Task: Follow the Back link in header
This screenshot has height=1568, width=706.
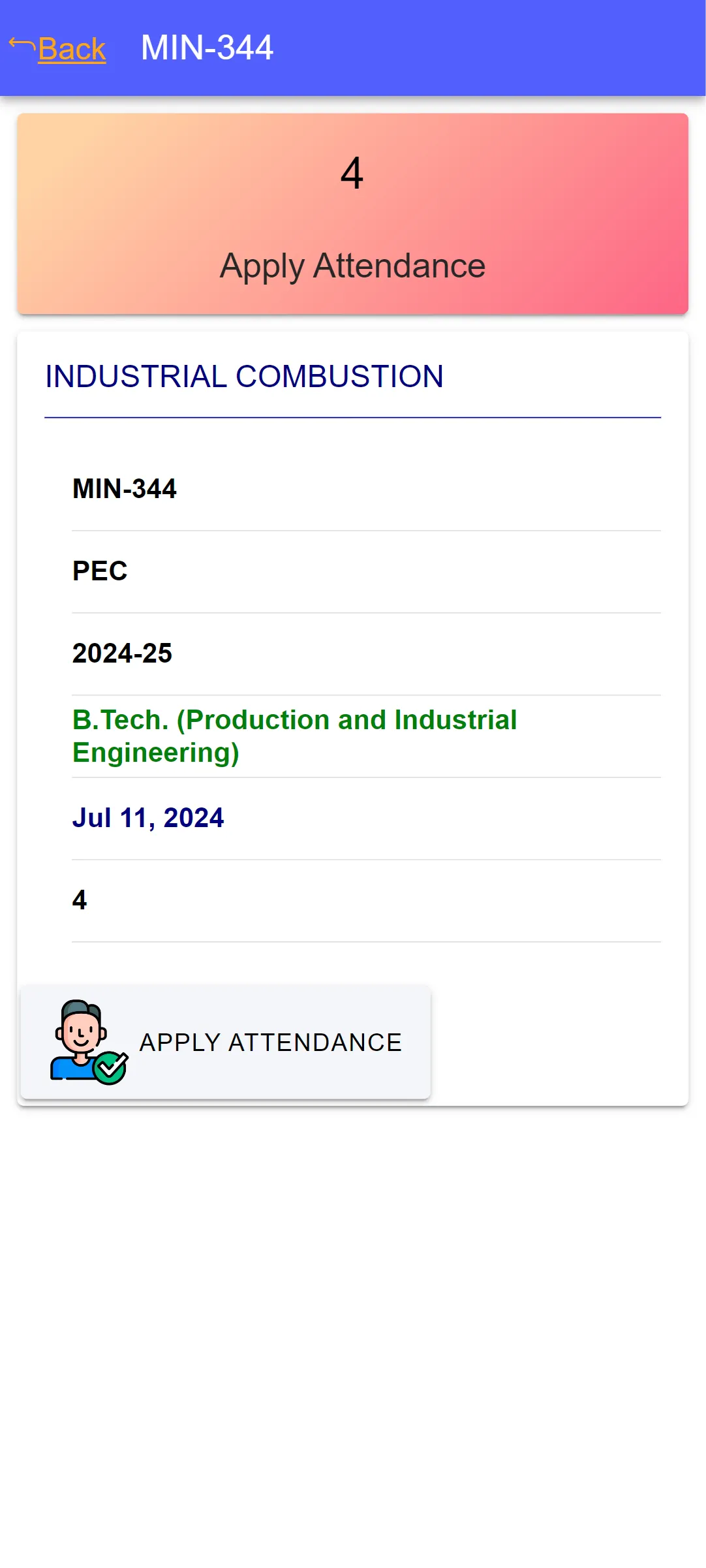Action: pyautogui.click(x=72, y=49)
